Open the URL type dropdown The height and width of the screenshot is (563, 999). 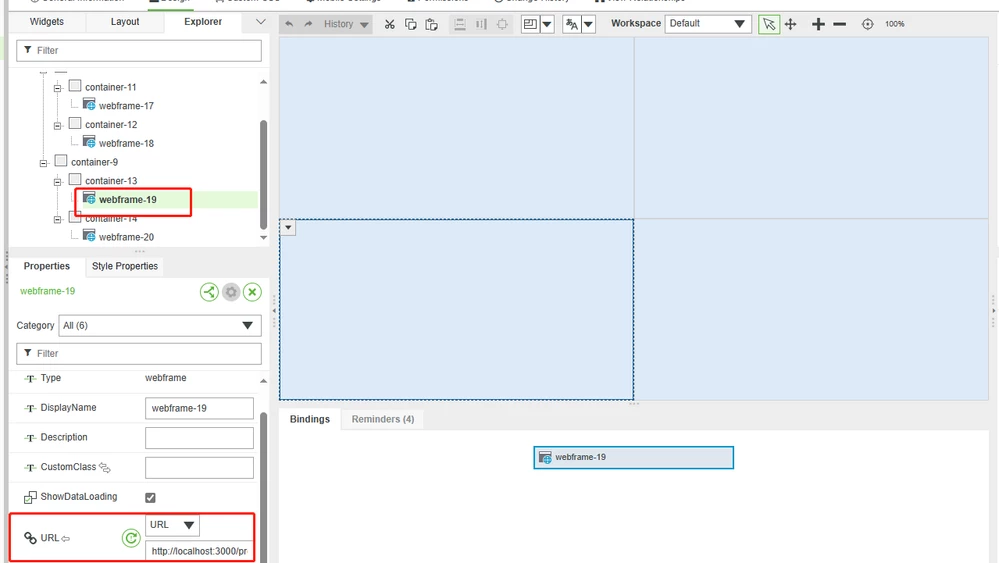point(172,525)
